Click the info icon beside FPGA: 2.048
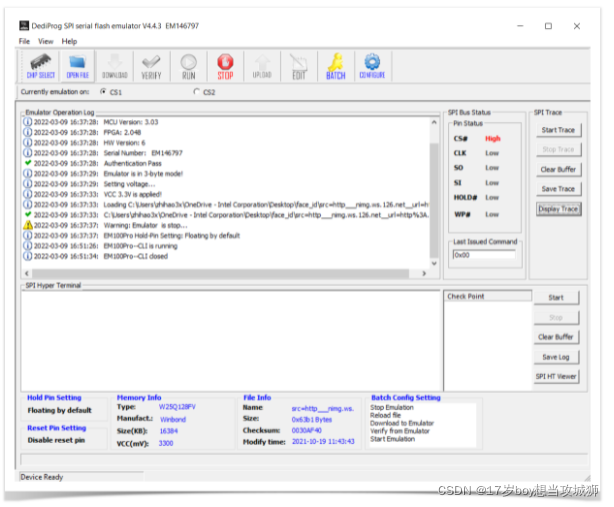The height and width of the screenshot is (507, 614). coord(27,132)
